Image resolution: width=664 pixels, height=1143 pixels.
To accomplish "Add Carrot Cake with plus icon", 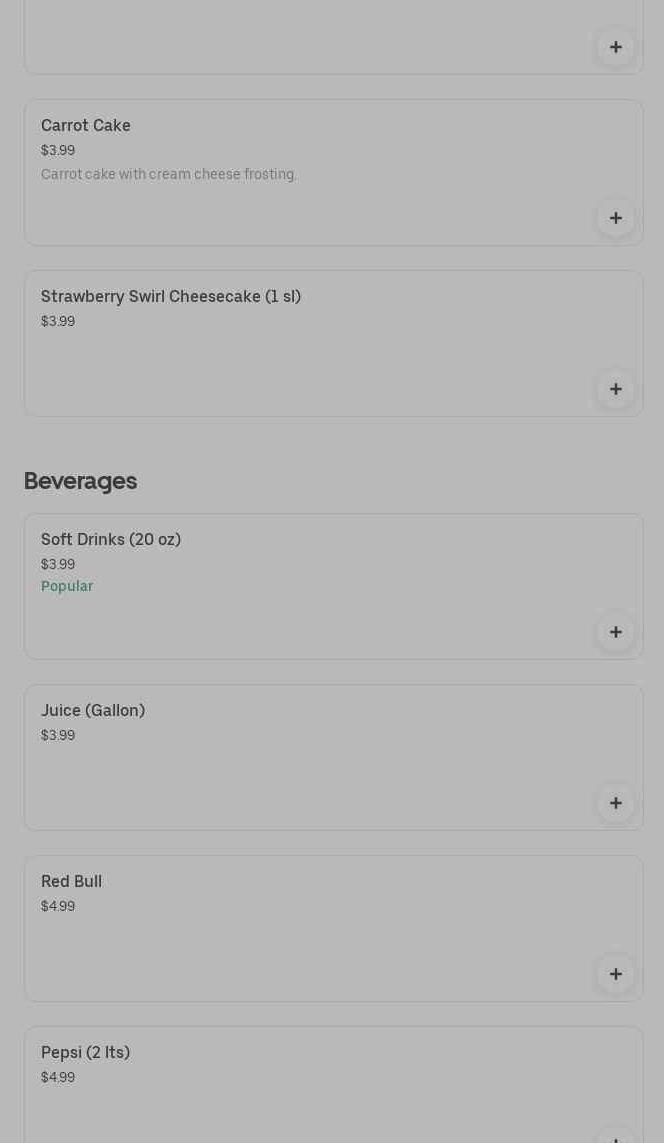I will 616,218.
